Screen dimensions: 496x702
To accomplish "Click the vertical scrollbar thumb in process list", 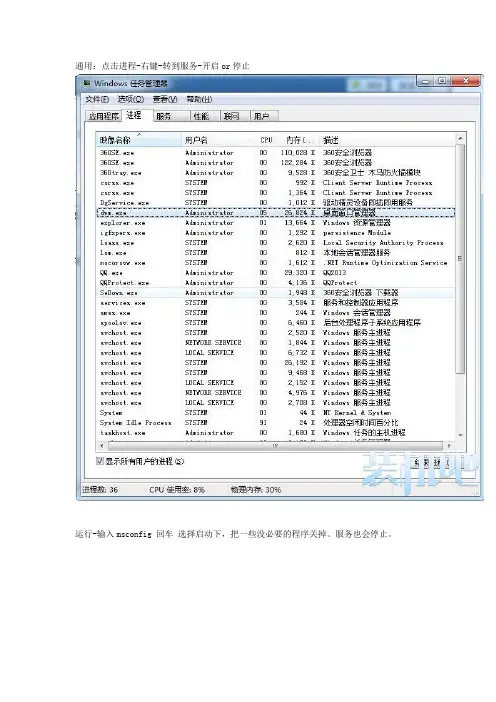I will (460, 259).
